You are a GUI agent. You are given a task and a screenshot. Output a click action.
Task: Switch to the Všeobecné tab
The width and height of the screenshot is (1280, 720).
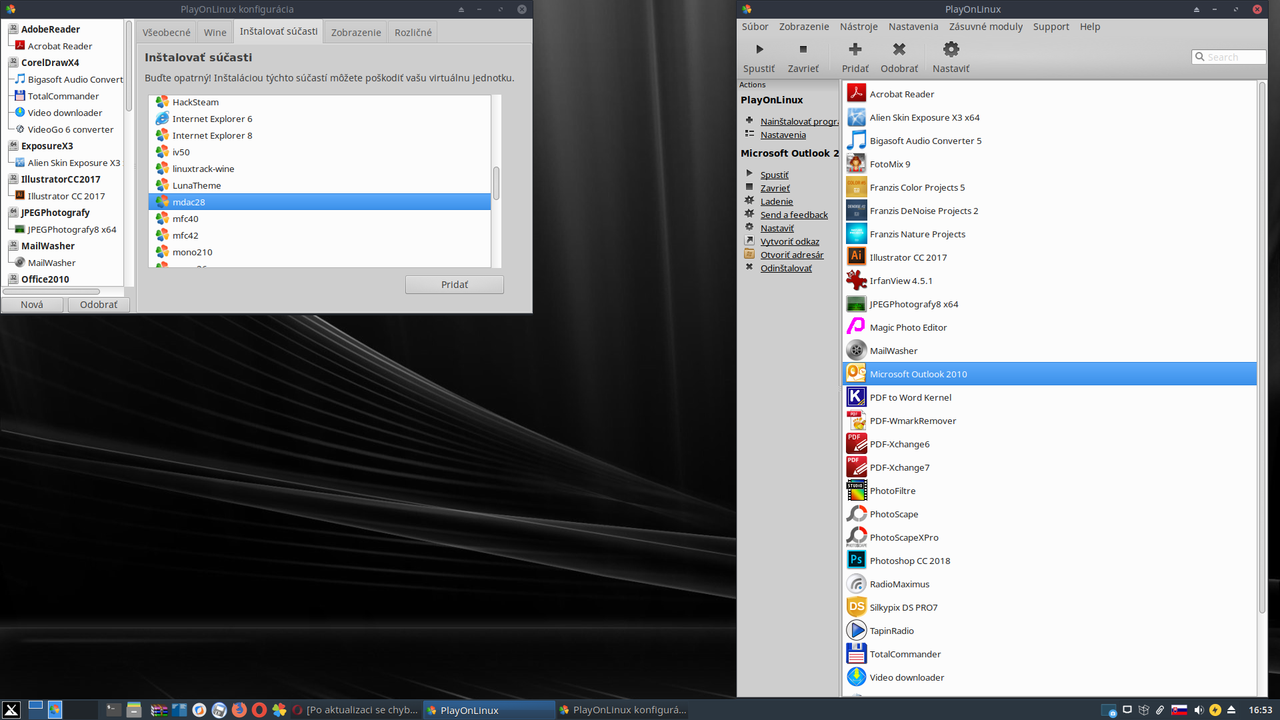(x=166, y=32)
